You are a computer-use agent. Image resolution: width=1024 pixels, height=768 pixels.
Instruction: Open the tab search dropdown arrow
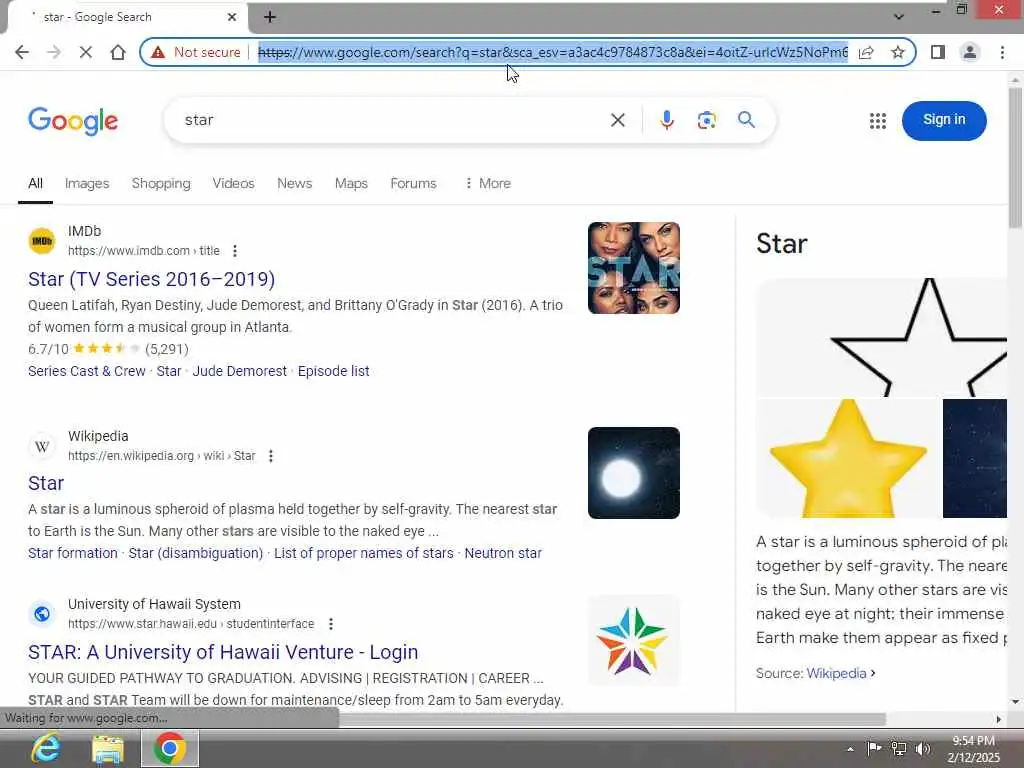[899, 17]
